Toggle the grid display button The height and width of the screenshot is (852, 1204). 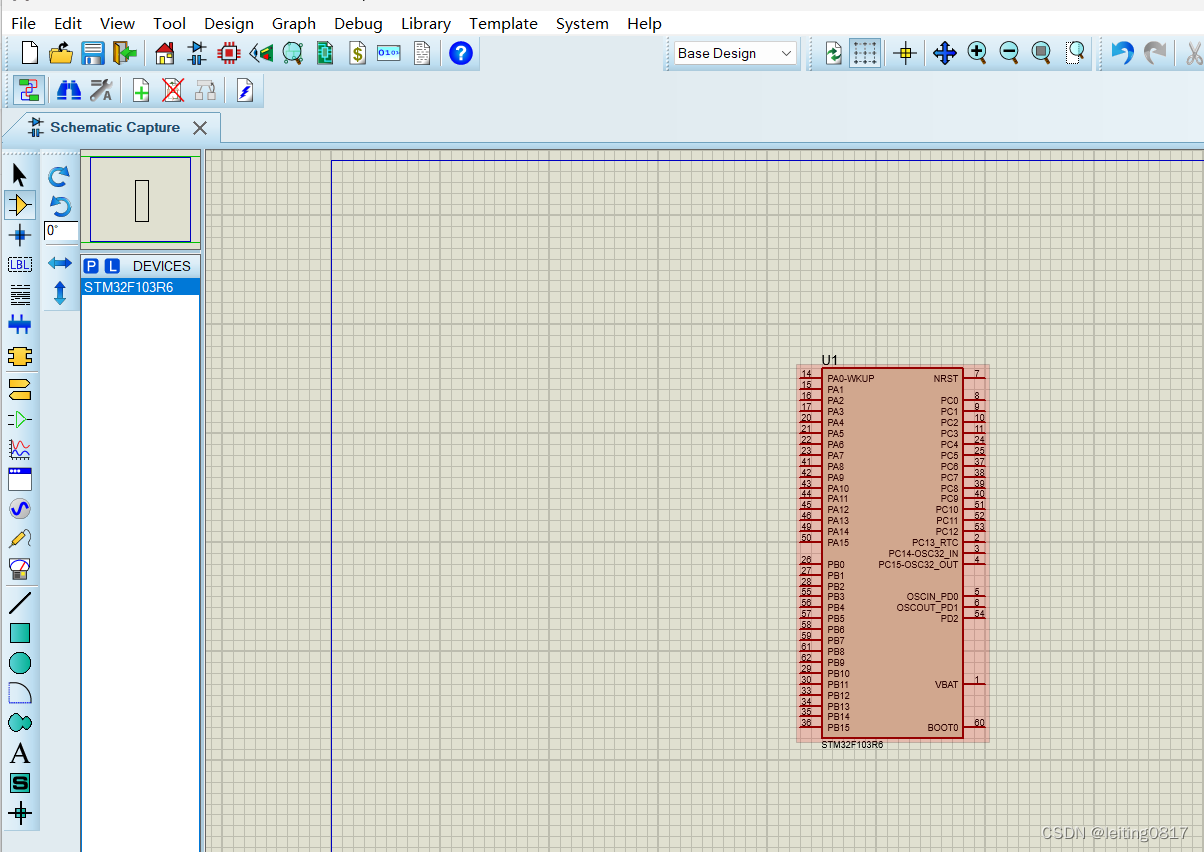coord(865,53)
